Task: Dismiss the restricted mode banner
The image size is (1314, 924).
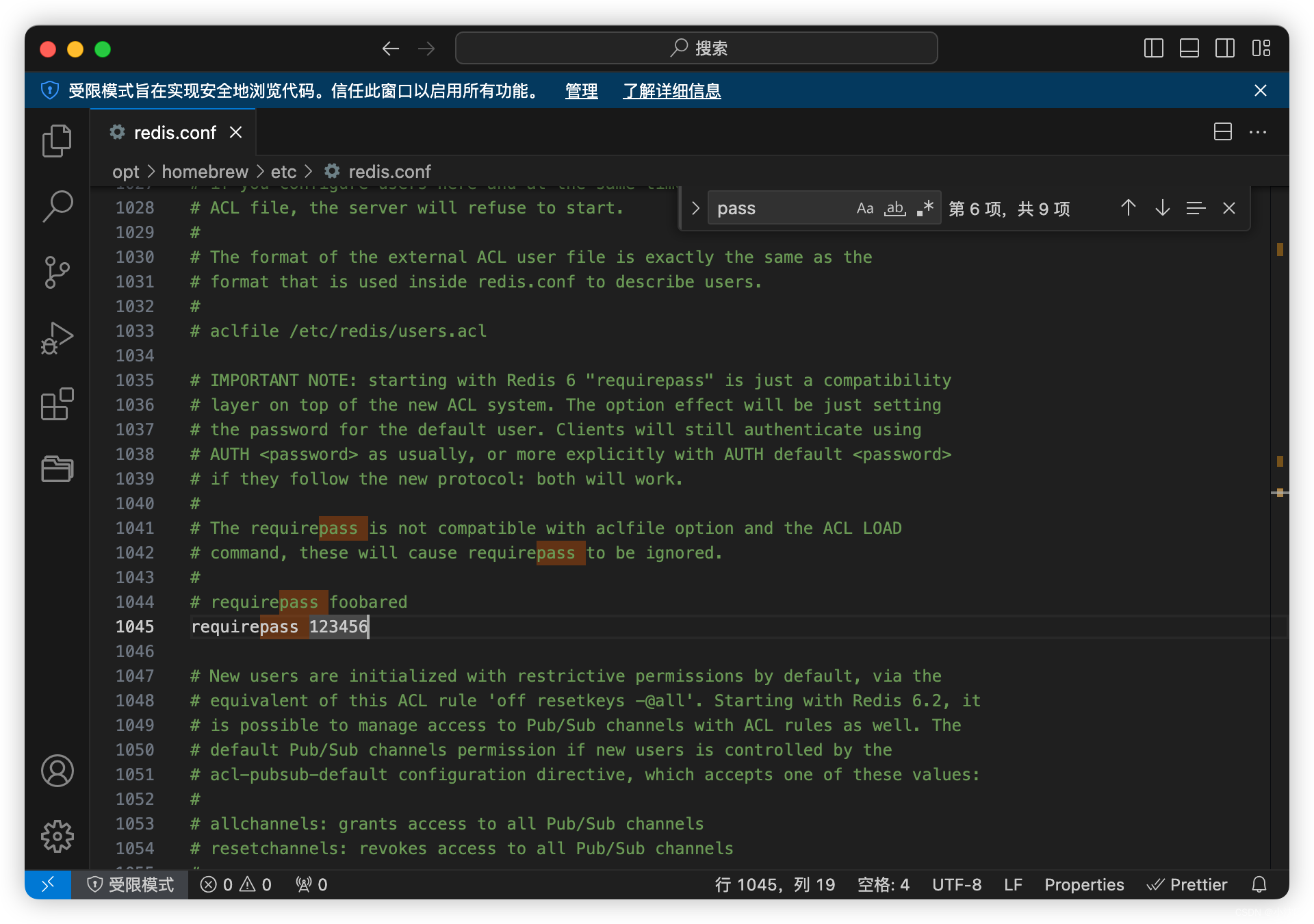Action: [1261, 90]
